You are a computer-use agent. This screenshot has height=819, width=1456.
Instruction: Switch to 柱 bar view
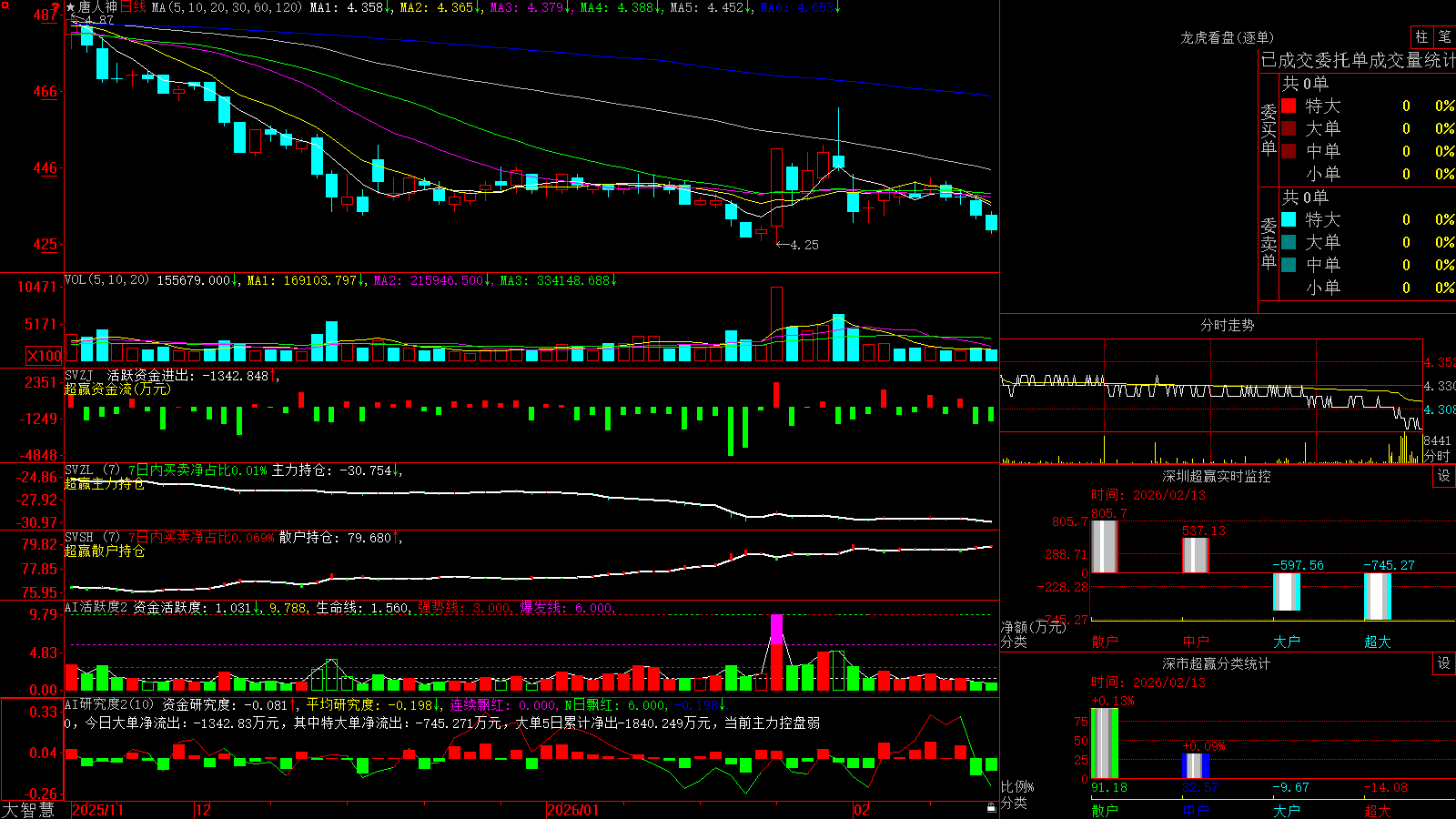click(x=1421, y=36)
